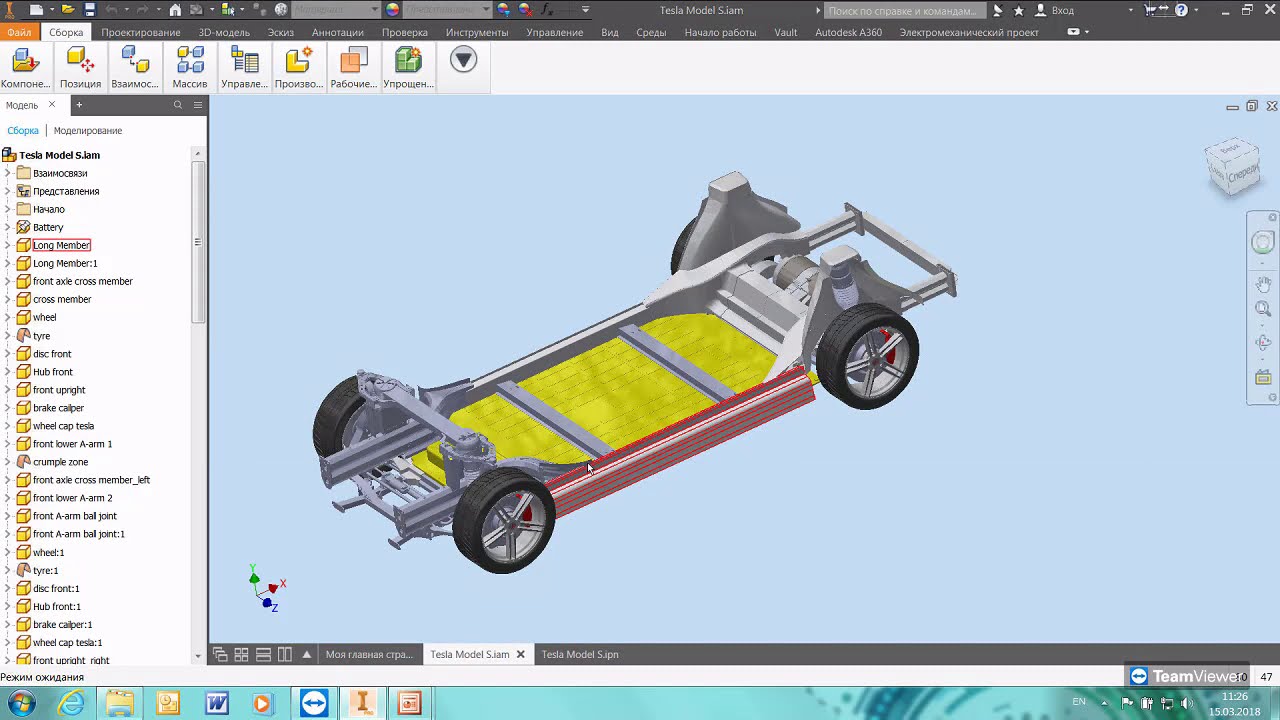Click the navigation wheel icon in nav bar
Image resolution: width=1280 pixels, height=720 pixels.
1263,242
